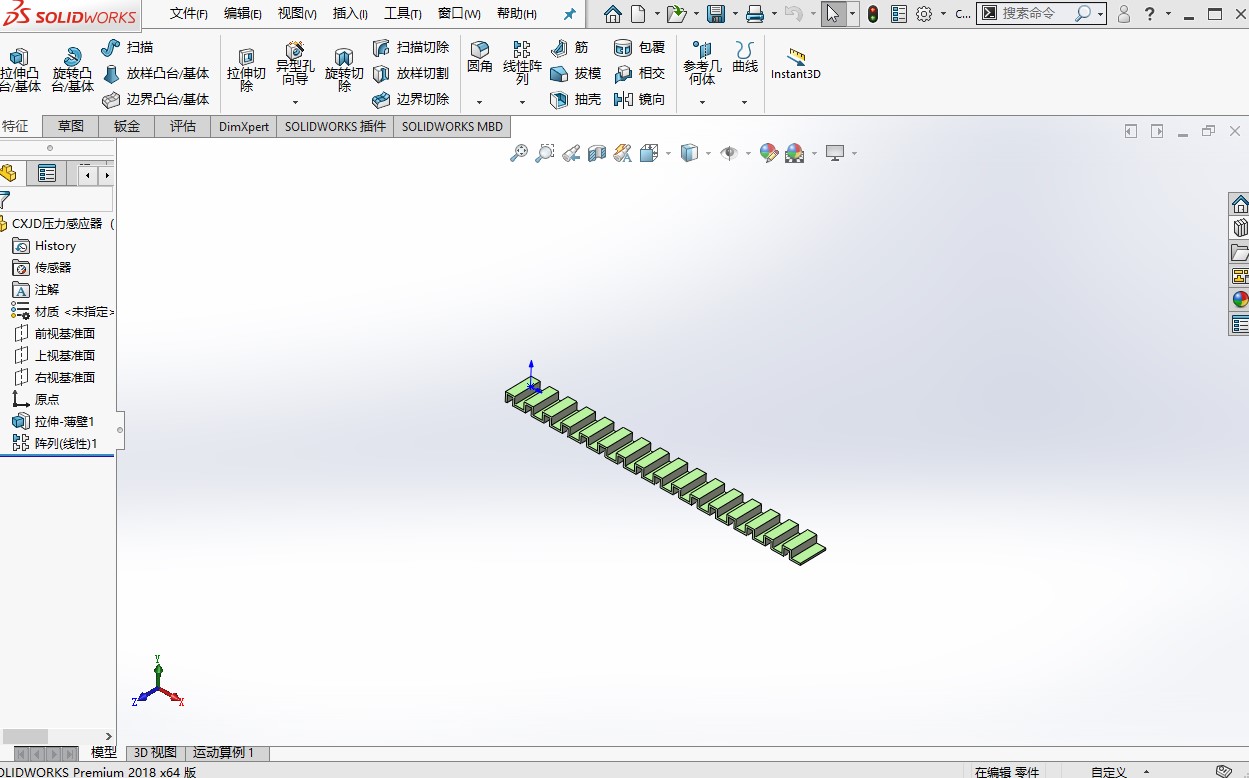Open the Options gear icon
This screenshot has height=778, width=1249.
(924, 14)
